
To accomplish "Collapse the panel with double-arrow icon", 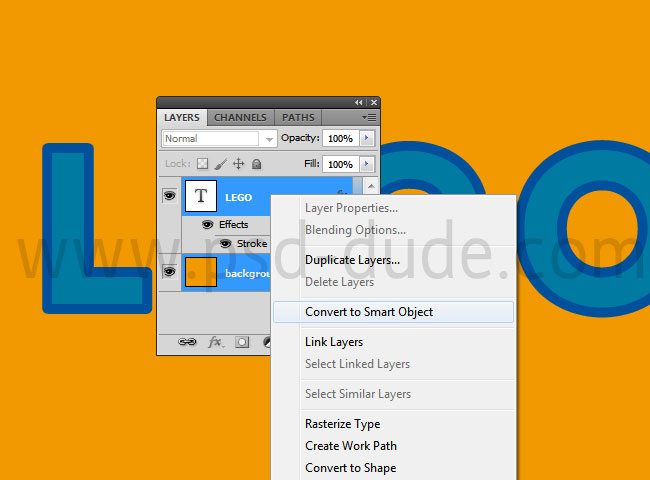I will (x=359, y=102).
